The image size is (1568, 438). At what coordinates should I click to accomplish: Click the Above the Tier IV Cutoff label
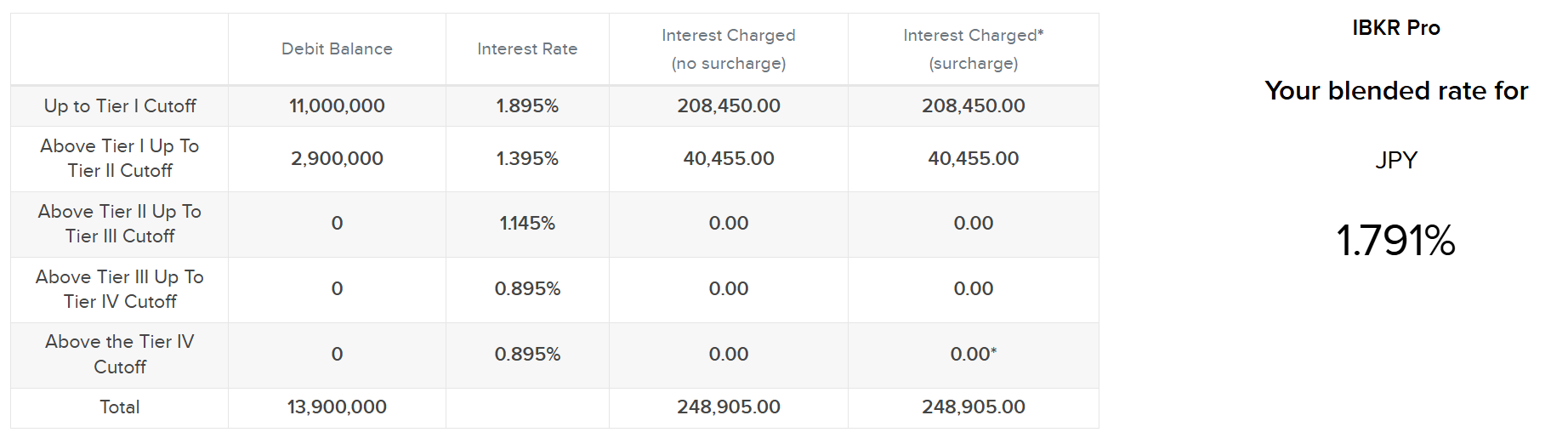click(120, 354)
